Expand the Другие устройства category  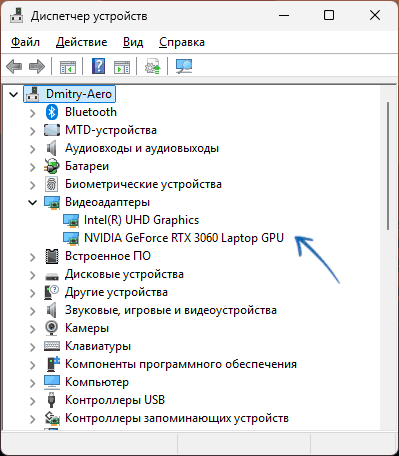click(x=32, y=293)
